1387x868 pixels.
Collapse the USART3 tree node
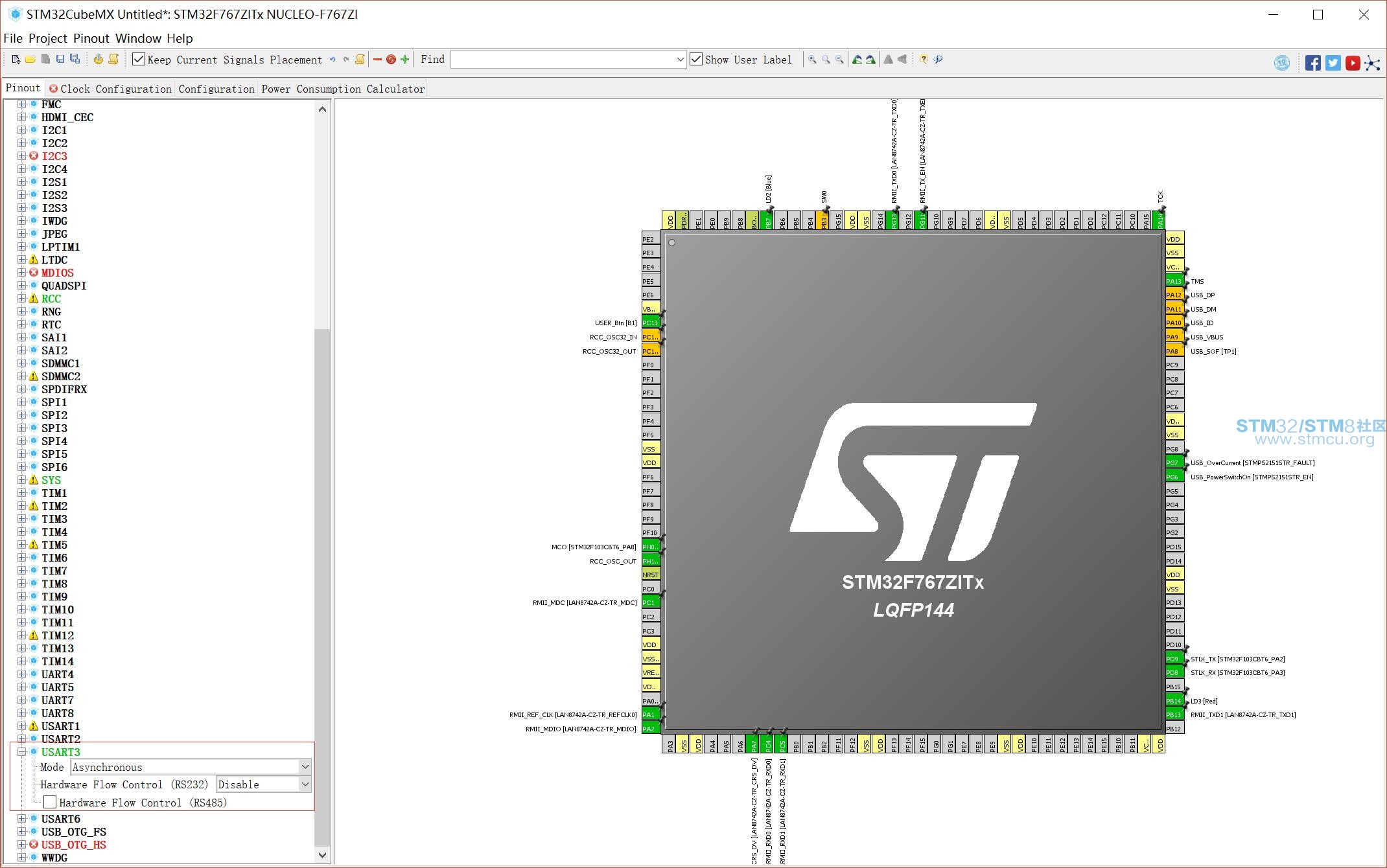(21, 752)
